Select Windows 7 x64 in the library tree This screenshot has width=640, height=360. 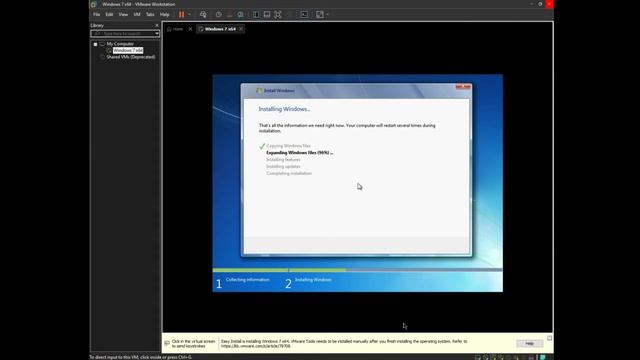point(128,50)
